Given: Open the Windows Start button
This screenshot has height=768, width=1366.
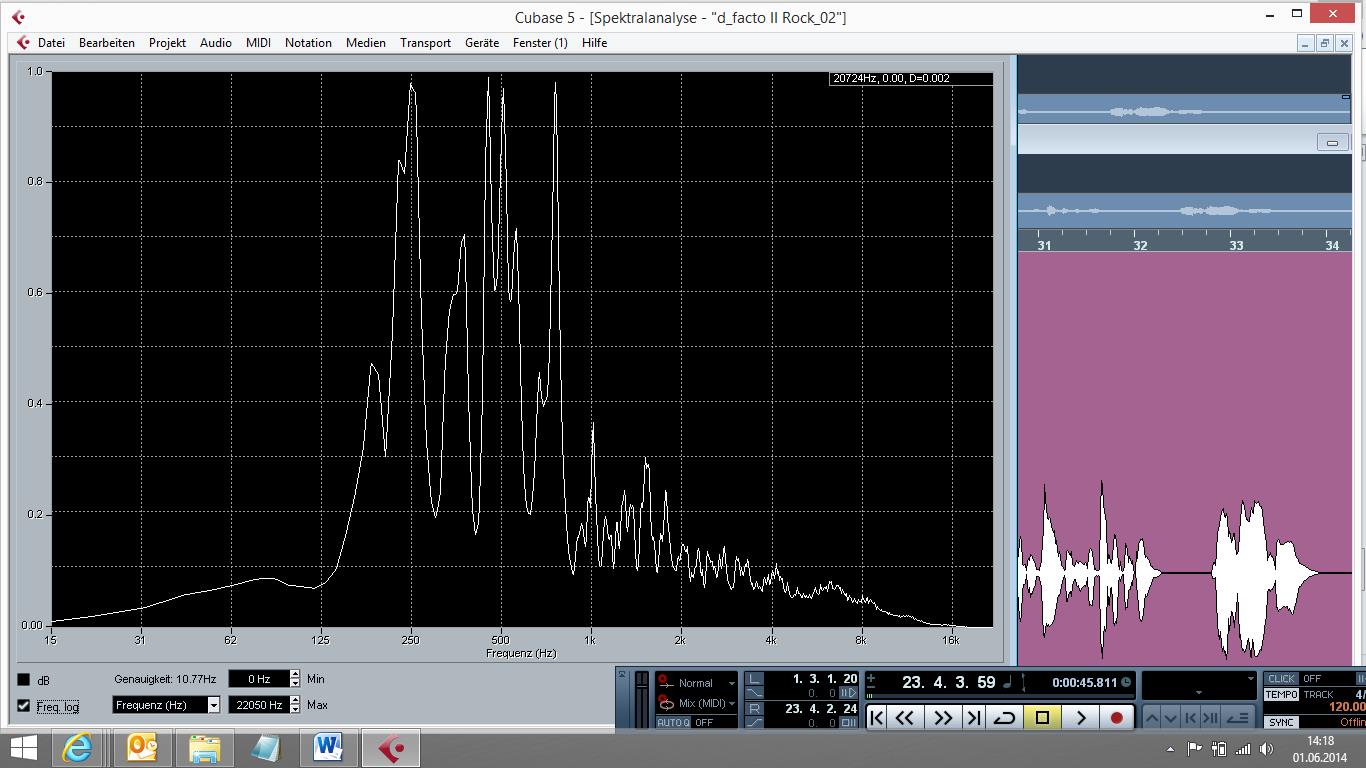Looking at the screenshot, I should coord(24,748).
